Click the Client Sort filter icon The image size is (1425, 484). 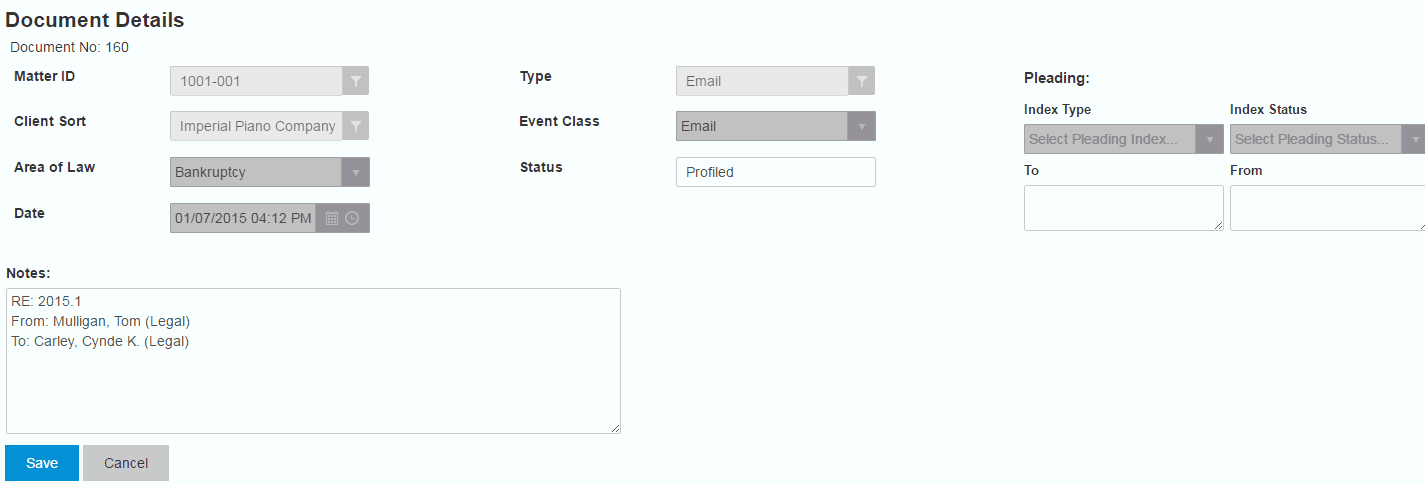click(x=356, y=126)
